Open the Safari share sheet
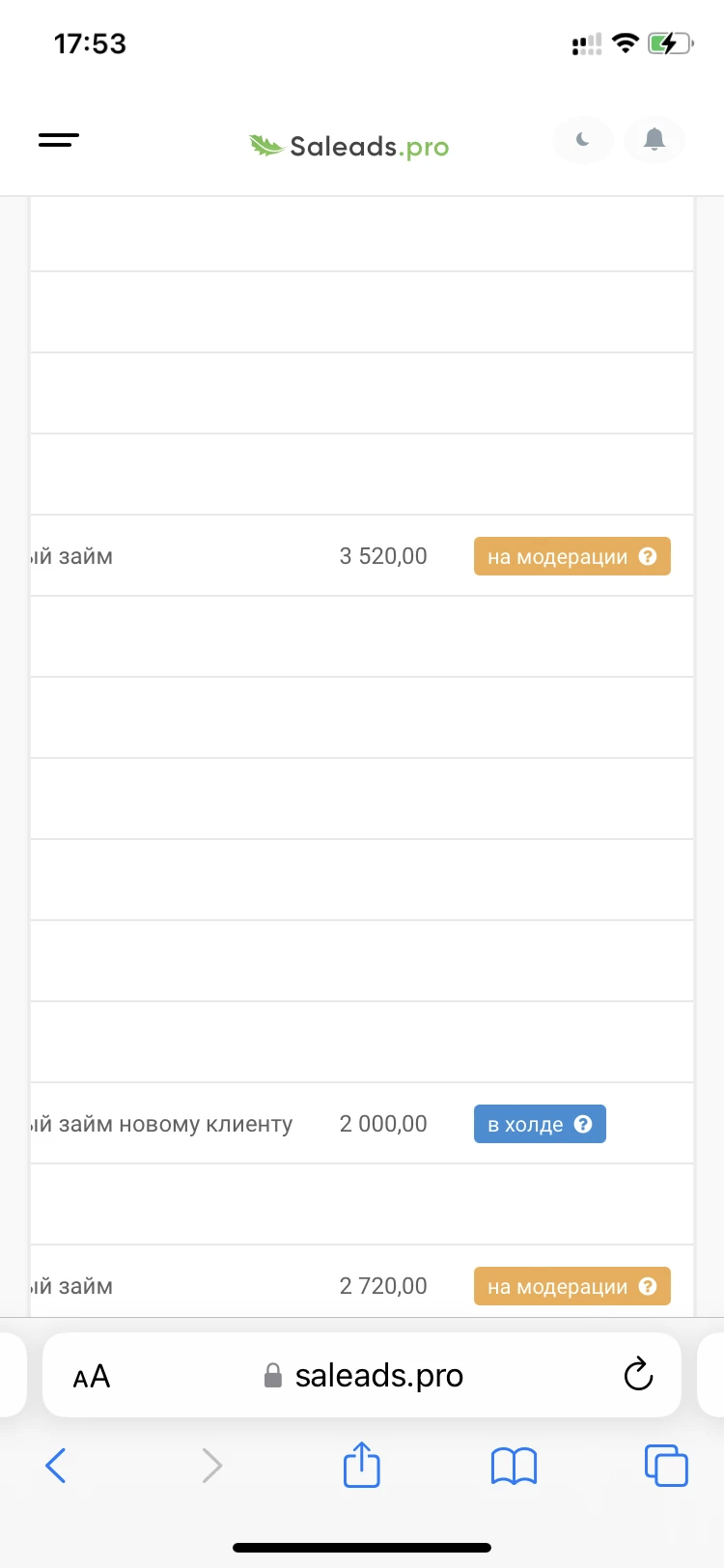This screenshot has height=1568, width=724. [x=362, y=1464]
